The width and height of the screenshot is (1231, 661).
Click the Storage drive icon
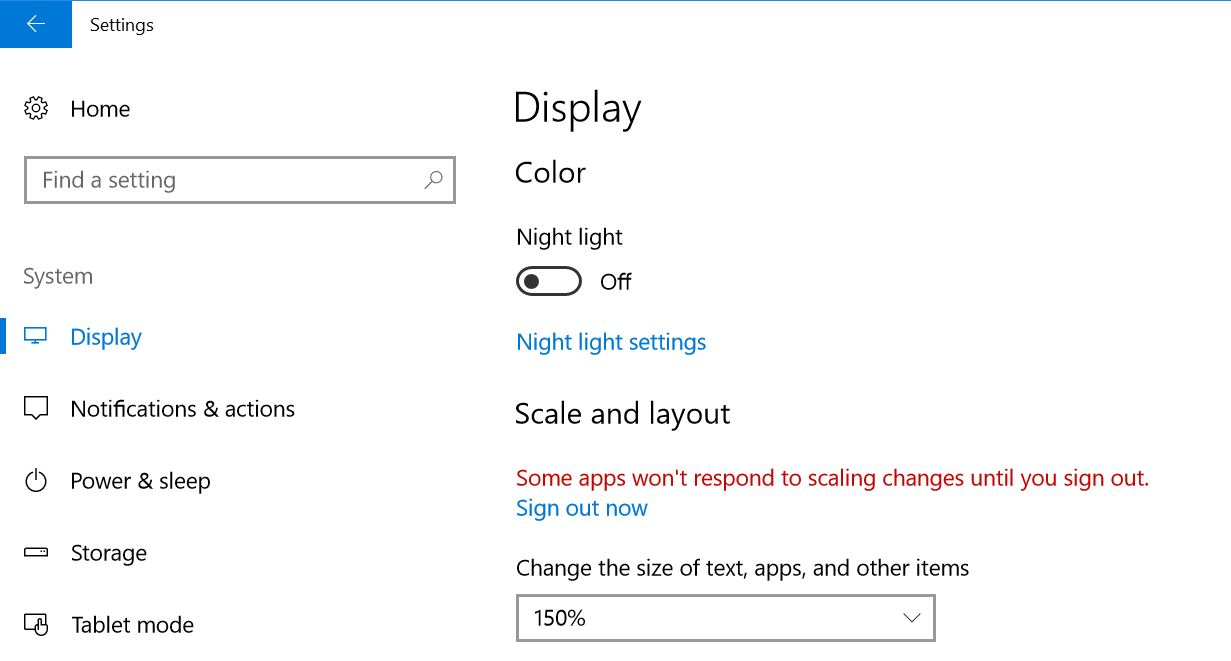pos(35,552)
